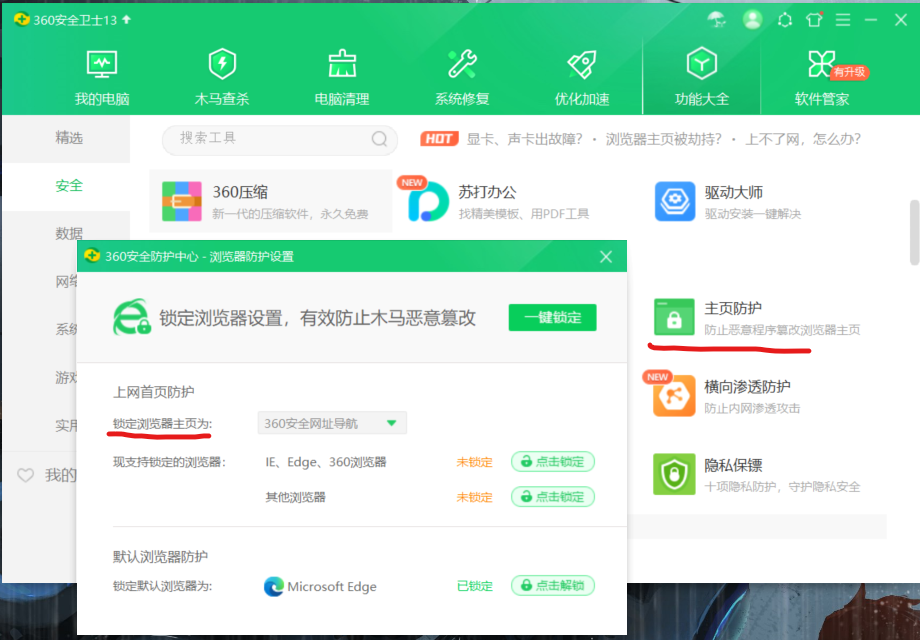Open the 360压缩 tool icon
This screenshot has height=640, width=920.
182,201
